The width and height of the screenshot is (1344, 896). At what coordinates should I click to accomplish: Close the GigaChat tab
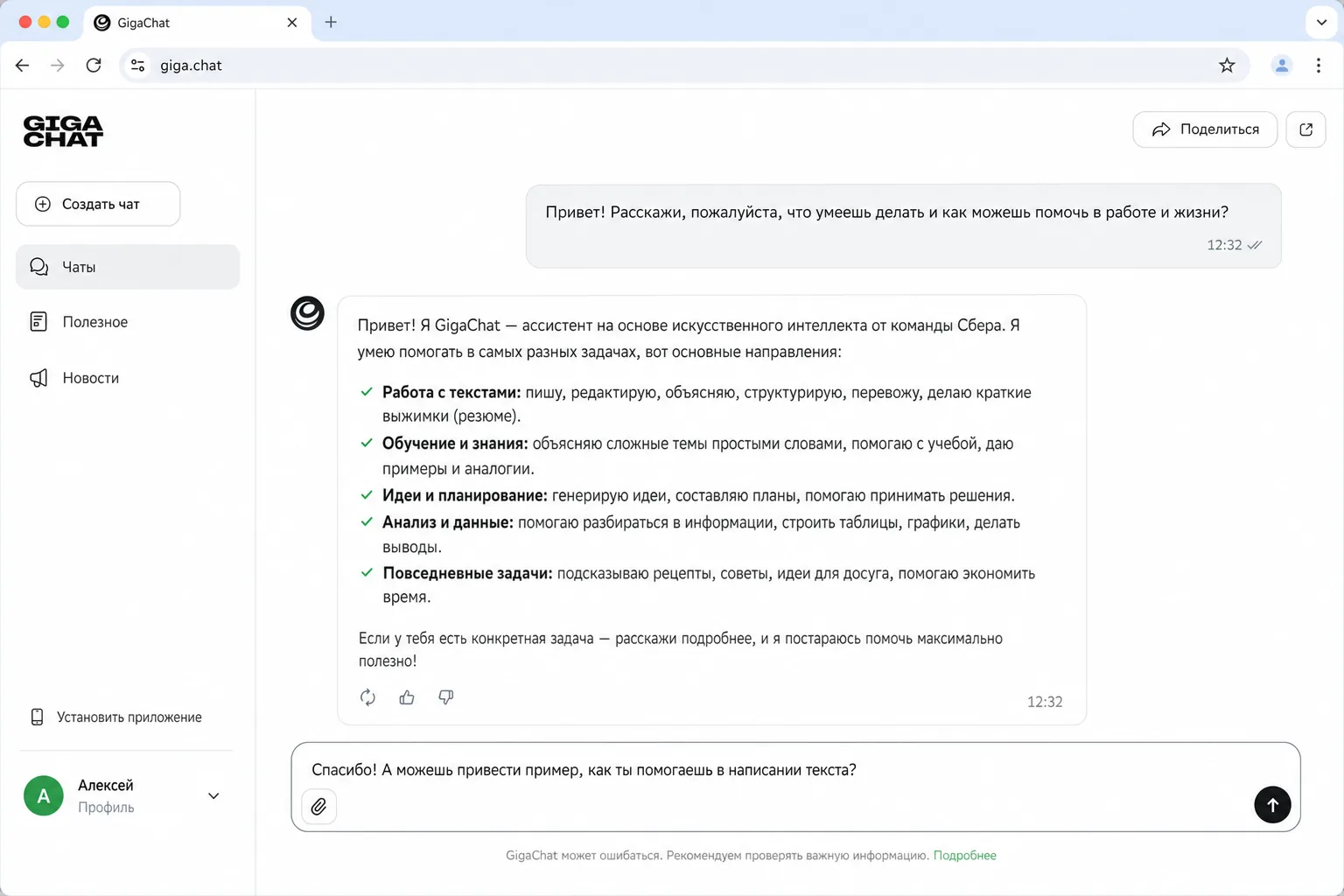pos(292,23)
